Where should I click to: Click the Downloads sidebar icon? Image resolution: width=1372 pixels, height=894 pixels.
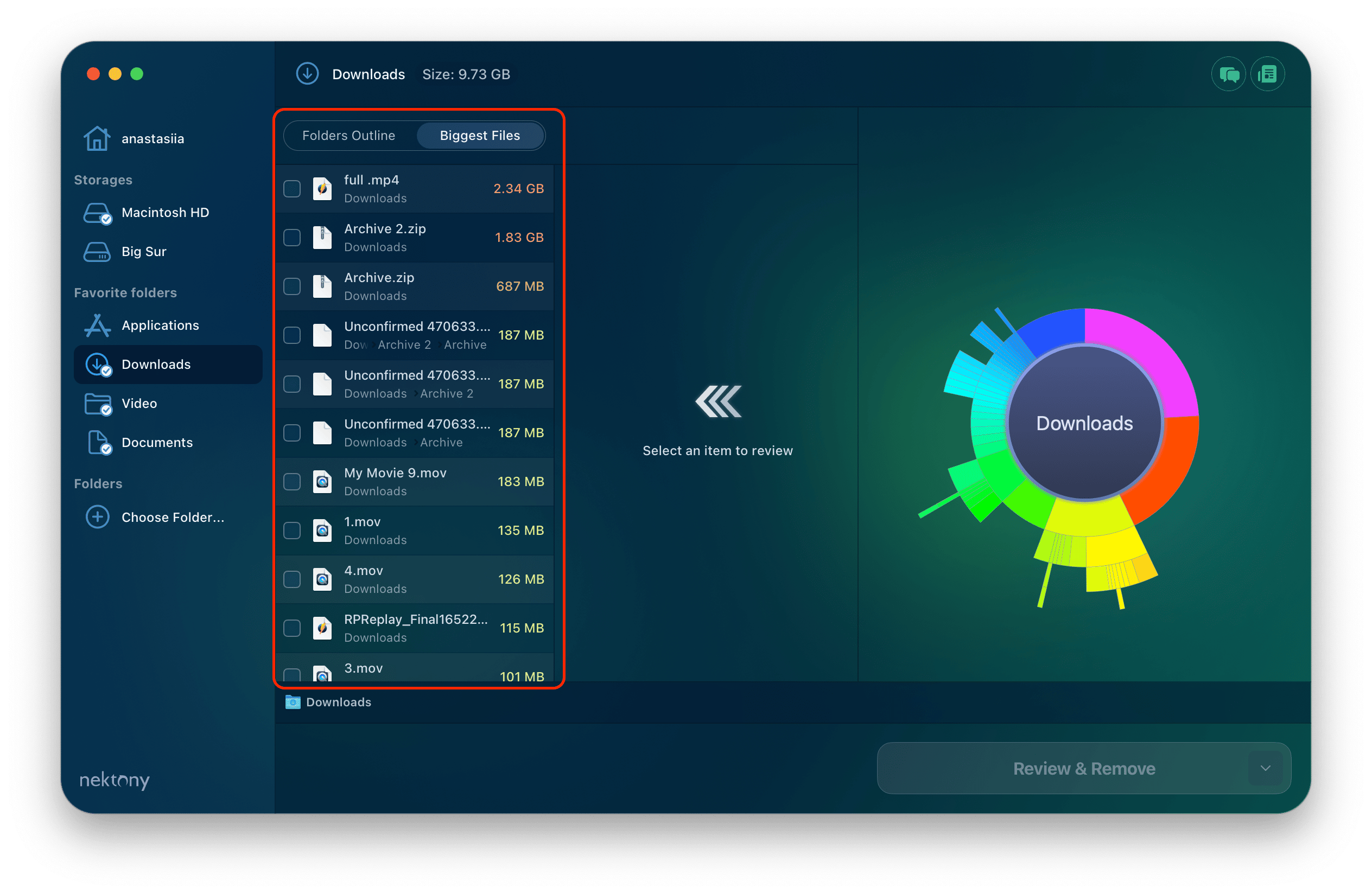(100, 363)
